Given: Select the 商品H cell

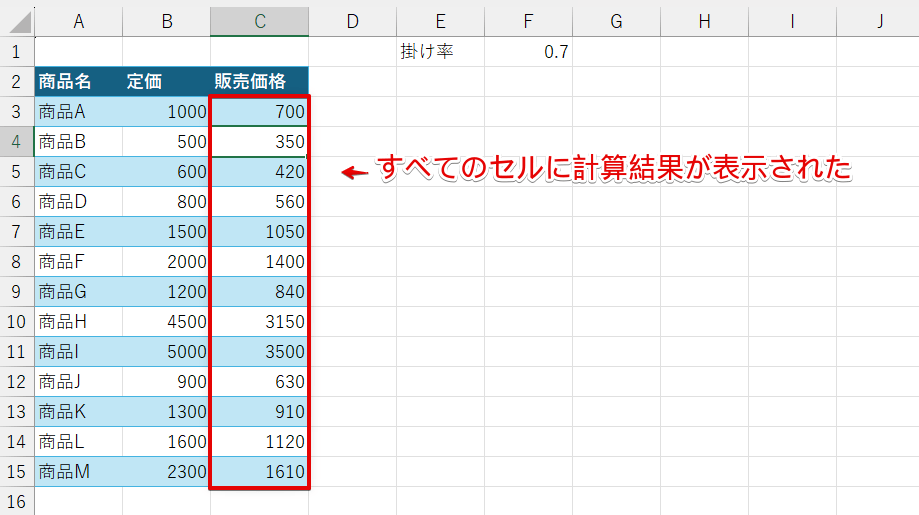Looking at the screenshot, I should pos(79,322).
